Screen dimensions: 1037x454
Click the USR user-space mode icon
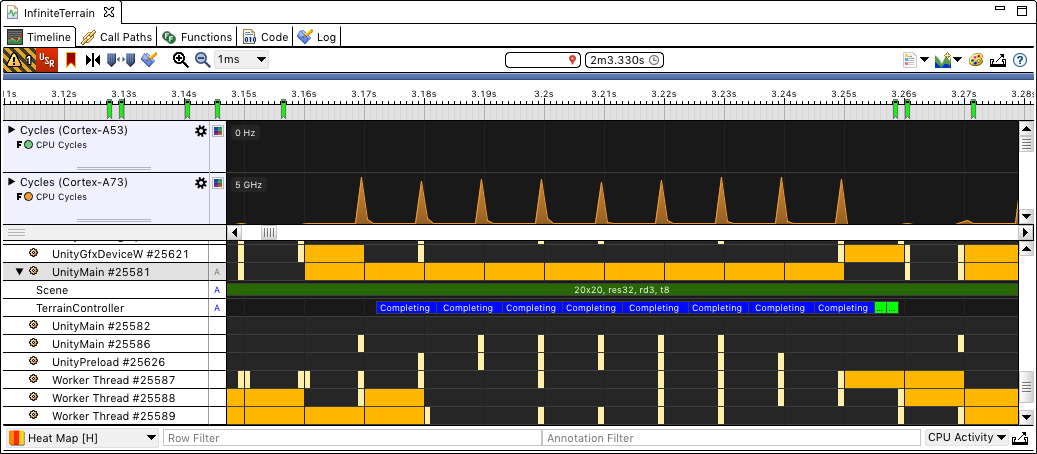pos(46,60)
